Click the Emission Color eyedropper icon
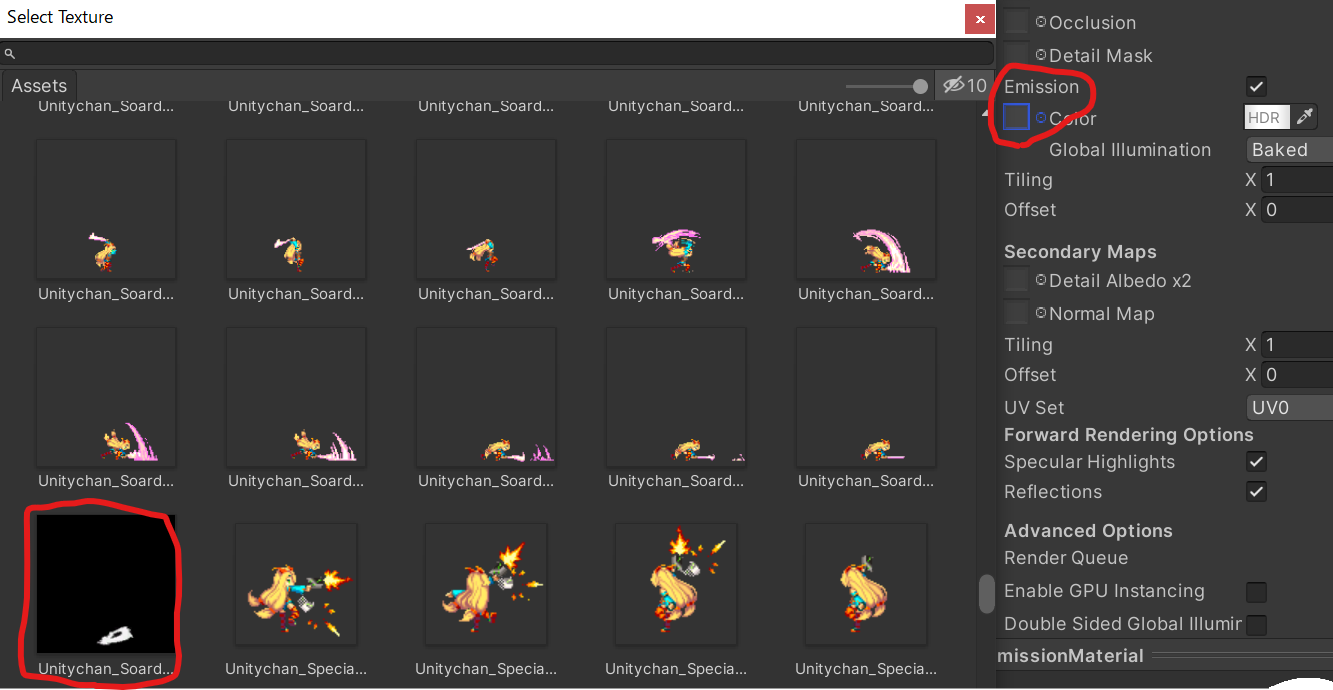 (1304, 117)
